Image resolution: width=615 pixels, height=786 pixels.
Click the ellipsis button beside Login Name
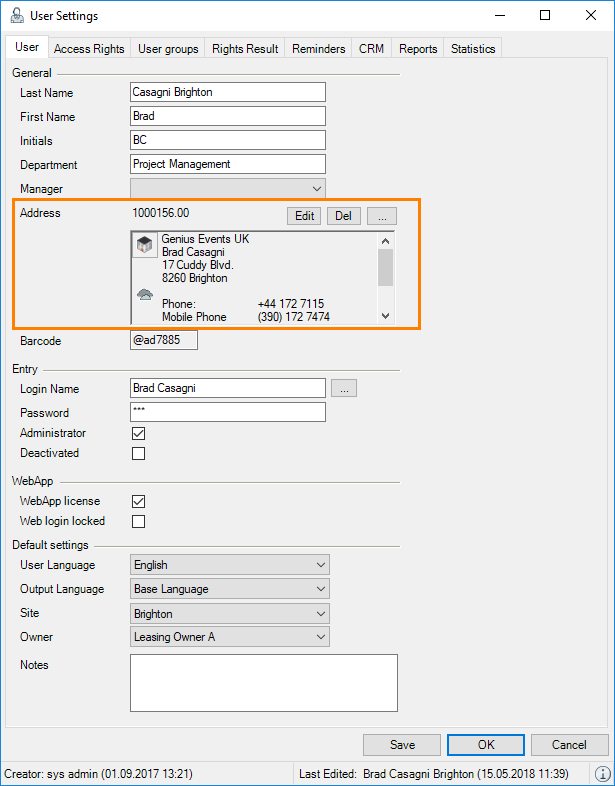tap(344, 388)
